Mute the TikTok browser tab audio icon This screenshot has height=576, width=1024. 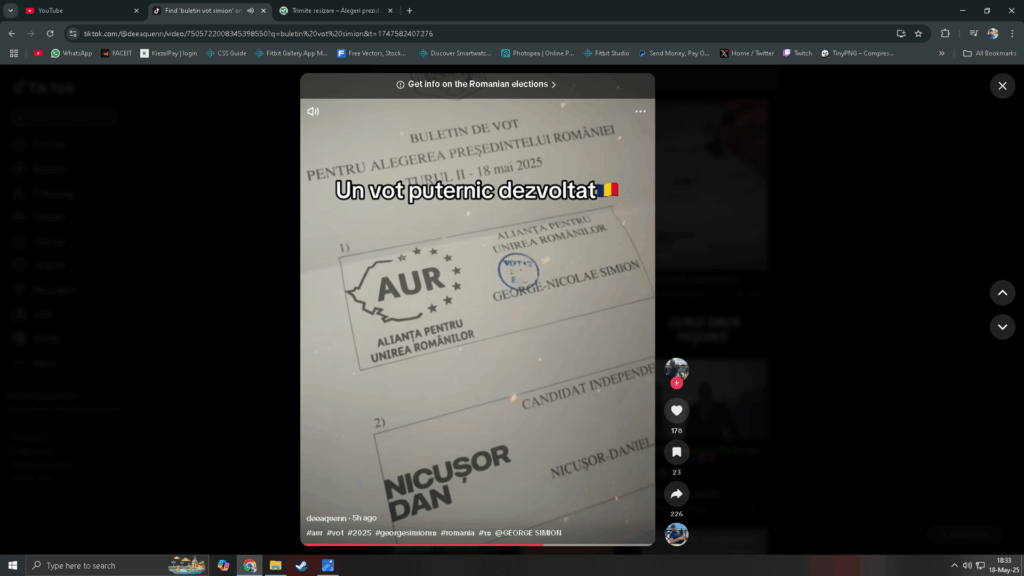click(x=251, y=10)
